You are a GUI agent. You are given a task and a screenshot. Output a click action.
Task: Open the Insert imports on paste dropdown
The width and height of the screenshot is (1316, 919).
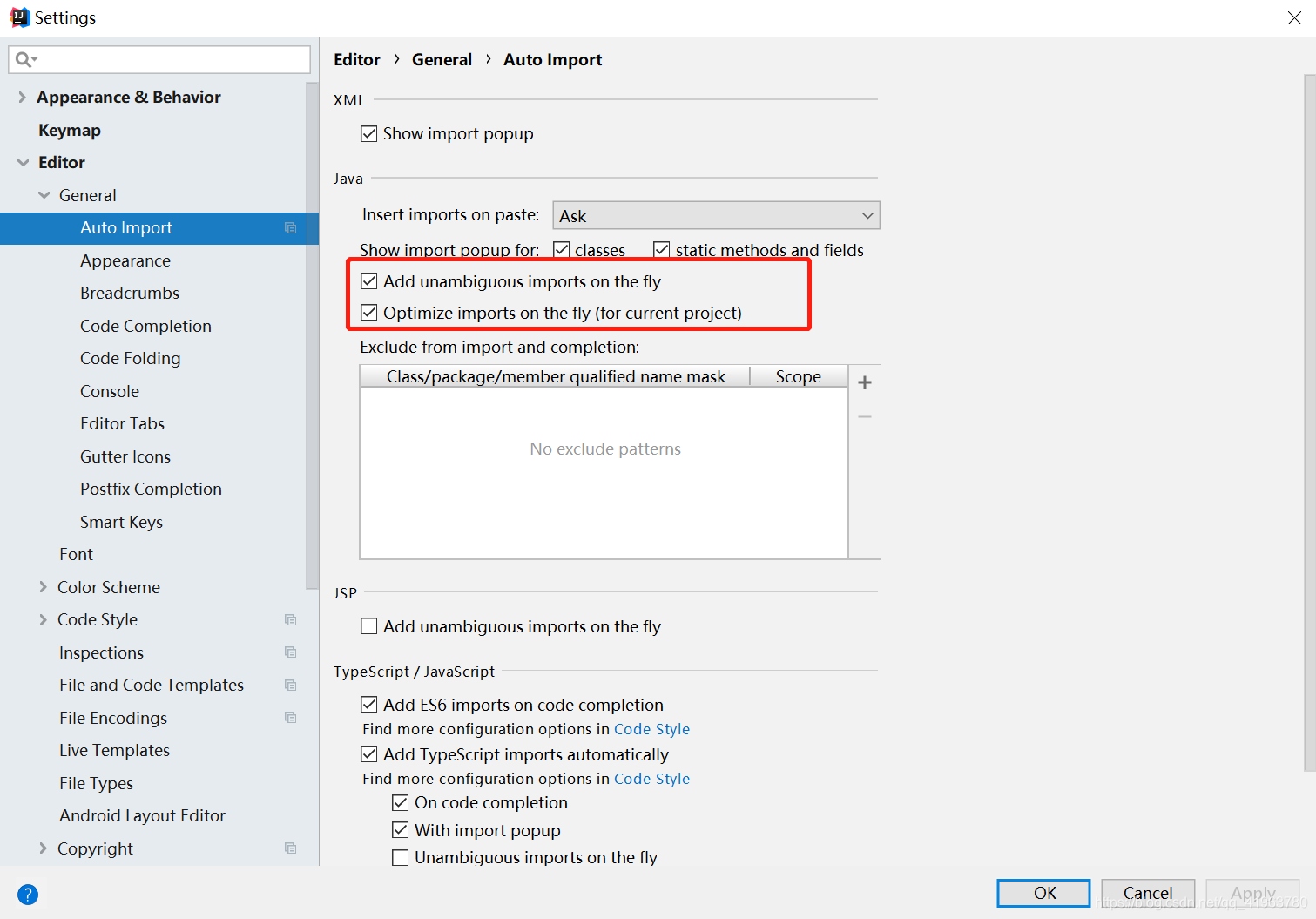pyautogui.click(x=716, y=215)
